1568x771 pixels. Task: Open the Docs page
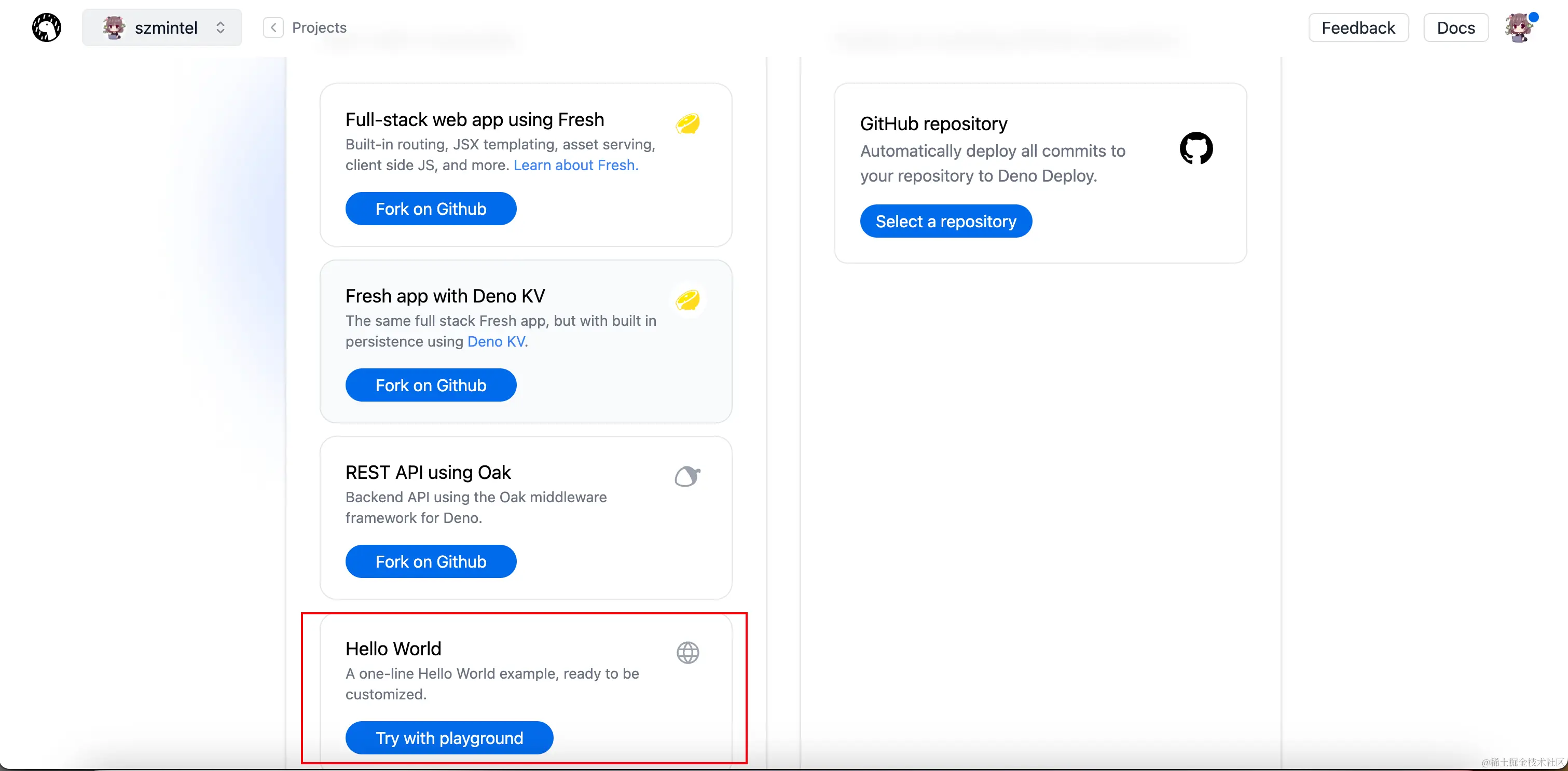(x=1455, y=28)
